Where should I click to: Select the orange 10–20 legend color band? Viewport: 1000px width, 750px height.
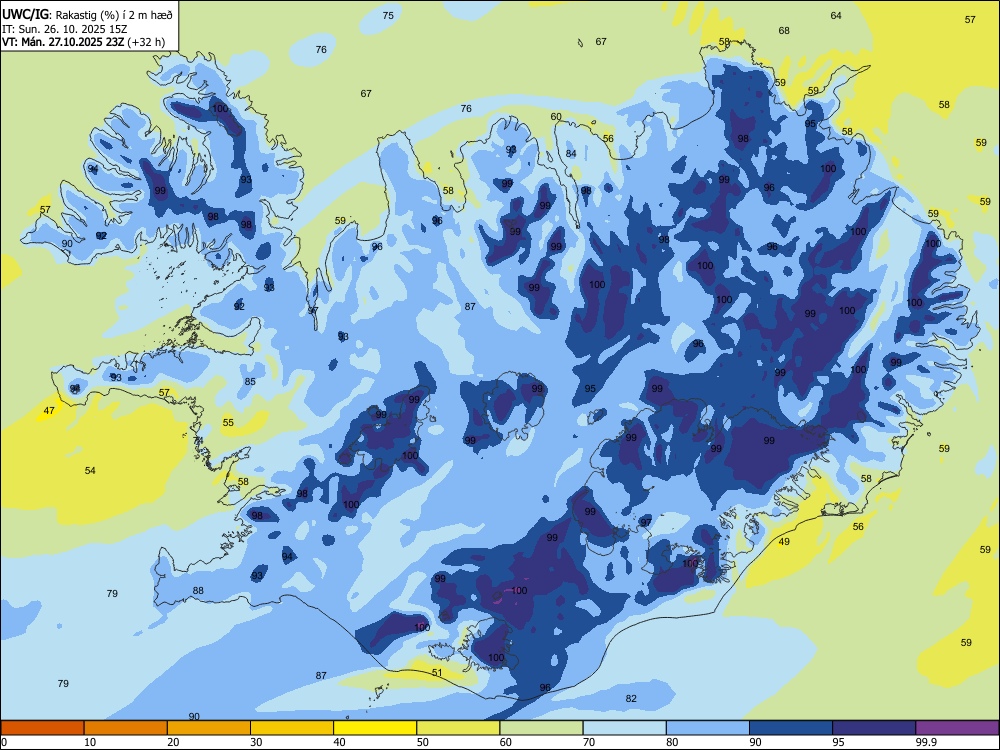(126, 728)
